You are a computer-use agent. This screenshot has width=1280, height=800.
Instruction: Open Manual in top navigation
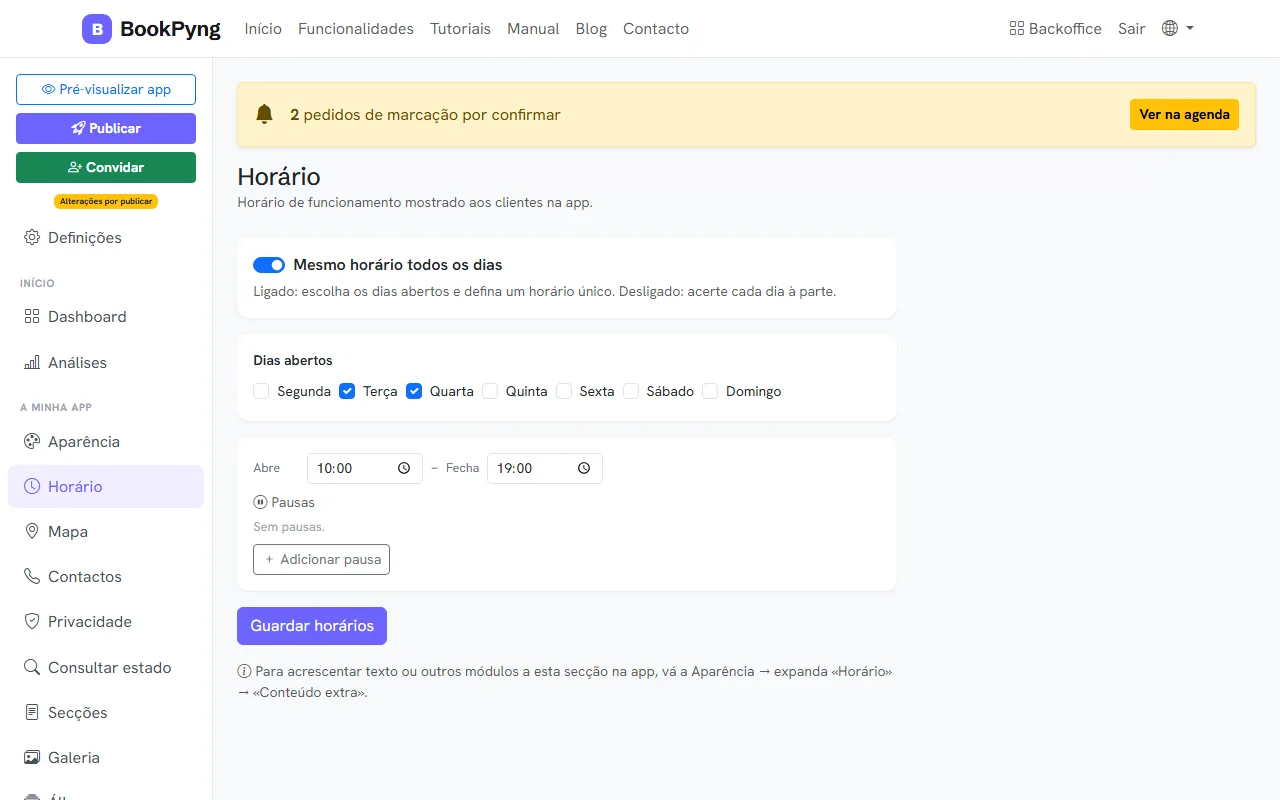pyautogui.click(x=533, y=29)
